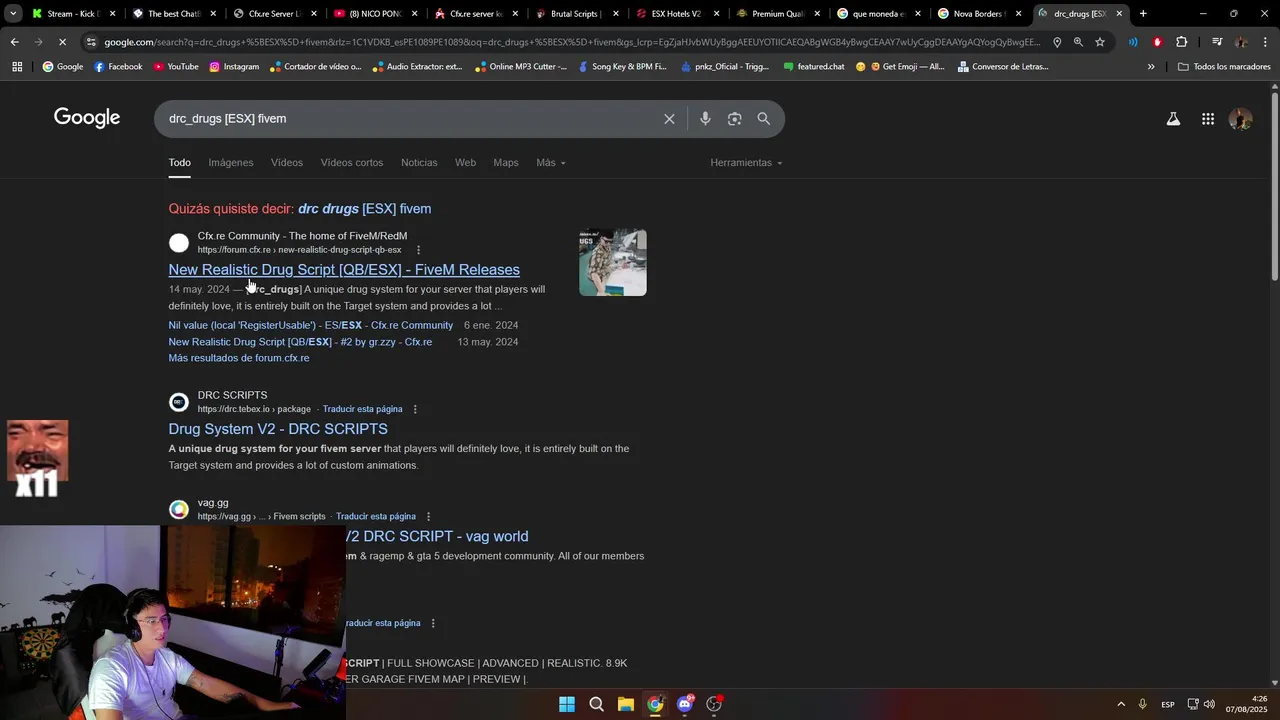Open volume control in system tray
The width and height of the screenshot is (1280, 720).
(x=1209, y=704)
